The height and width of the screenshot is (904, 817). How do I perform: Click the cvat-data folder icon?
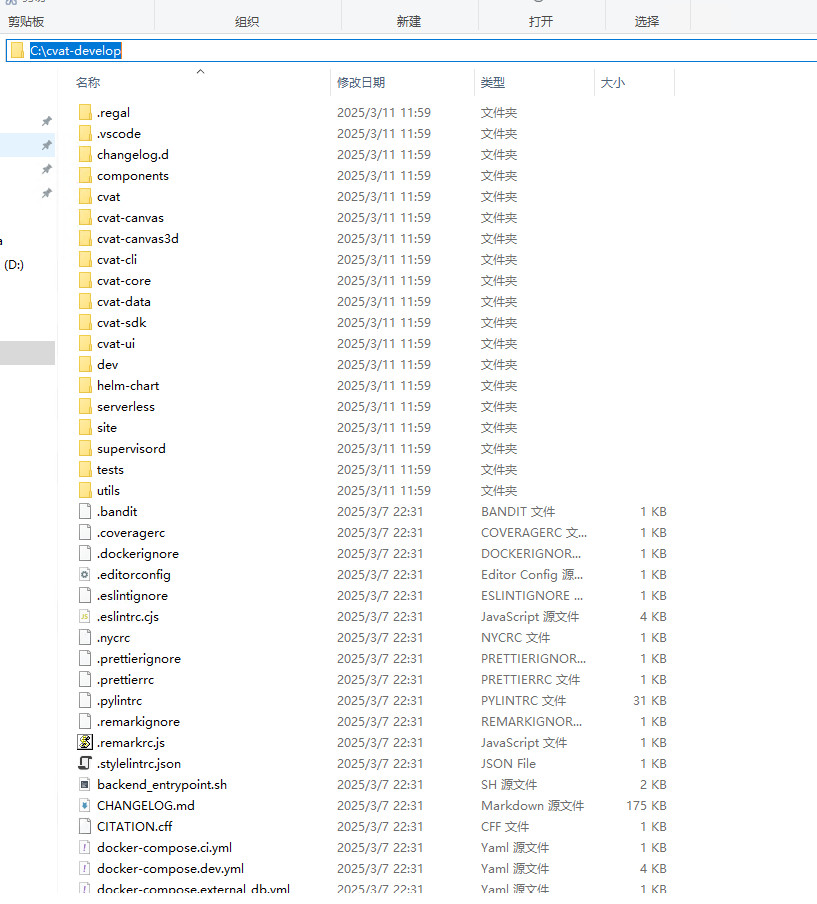tap(85, 301)
